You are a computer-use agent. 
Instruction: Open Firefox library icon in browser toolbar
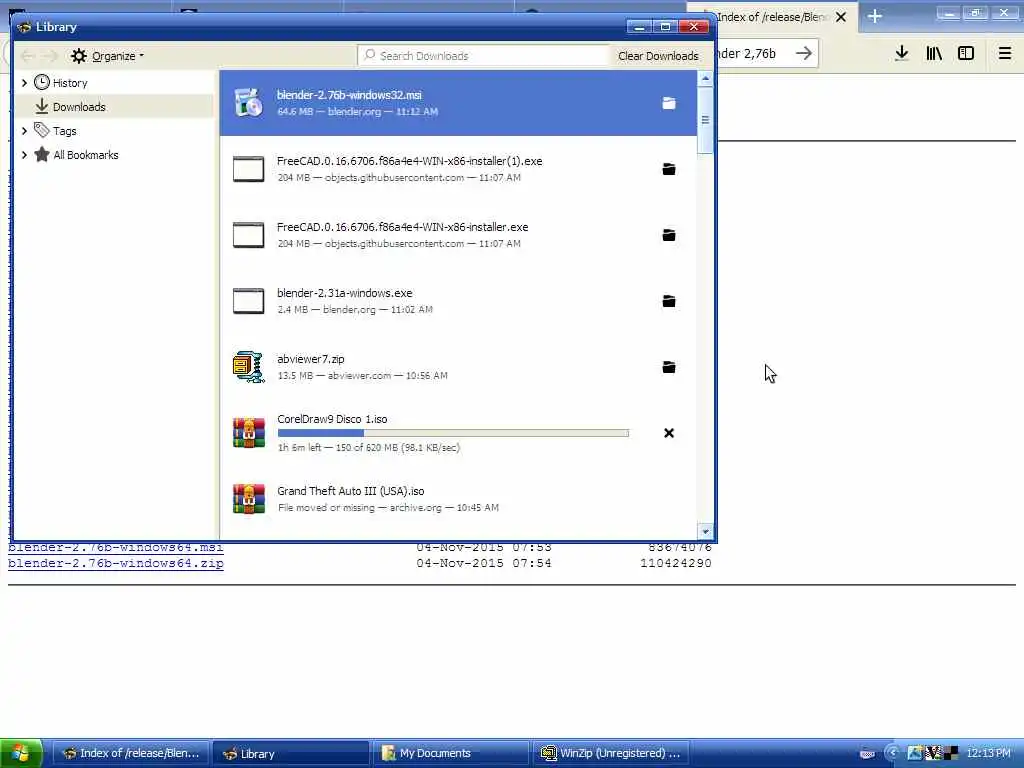coord(934,54)
